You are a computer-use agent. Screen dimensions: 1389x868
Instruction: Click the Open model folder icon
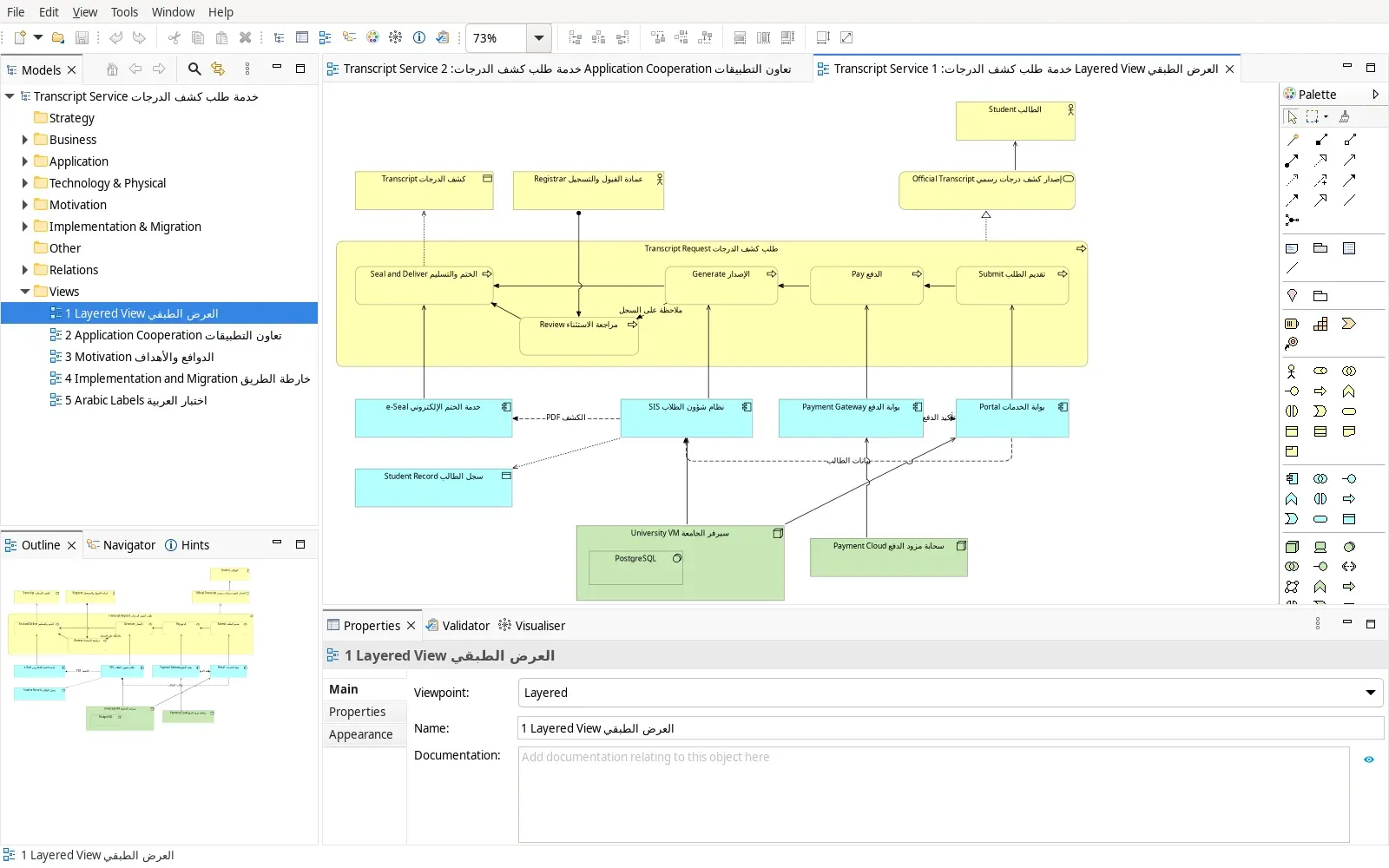(x=58, y=37)
